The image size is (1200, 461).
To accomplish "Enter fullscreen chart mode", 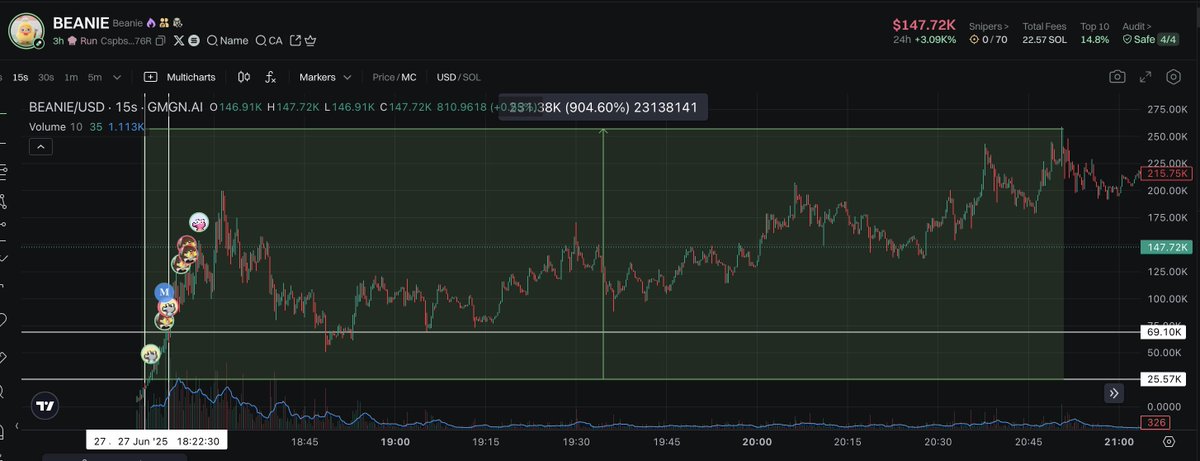I will [x=1146, y=77].
